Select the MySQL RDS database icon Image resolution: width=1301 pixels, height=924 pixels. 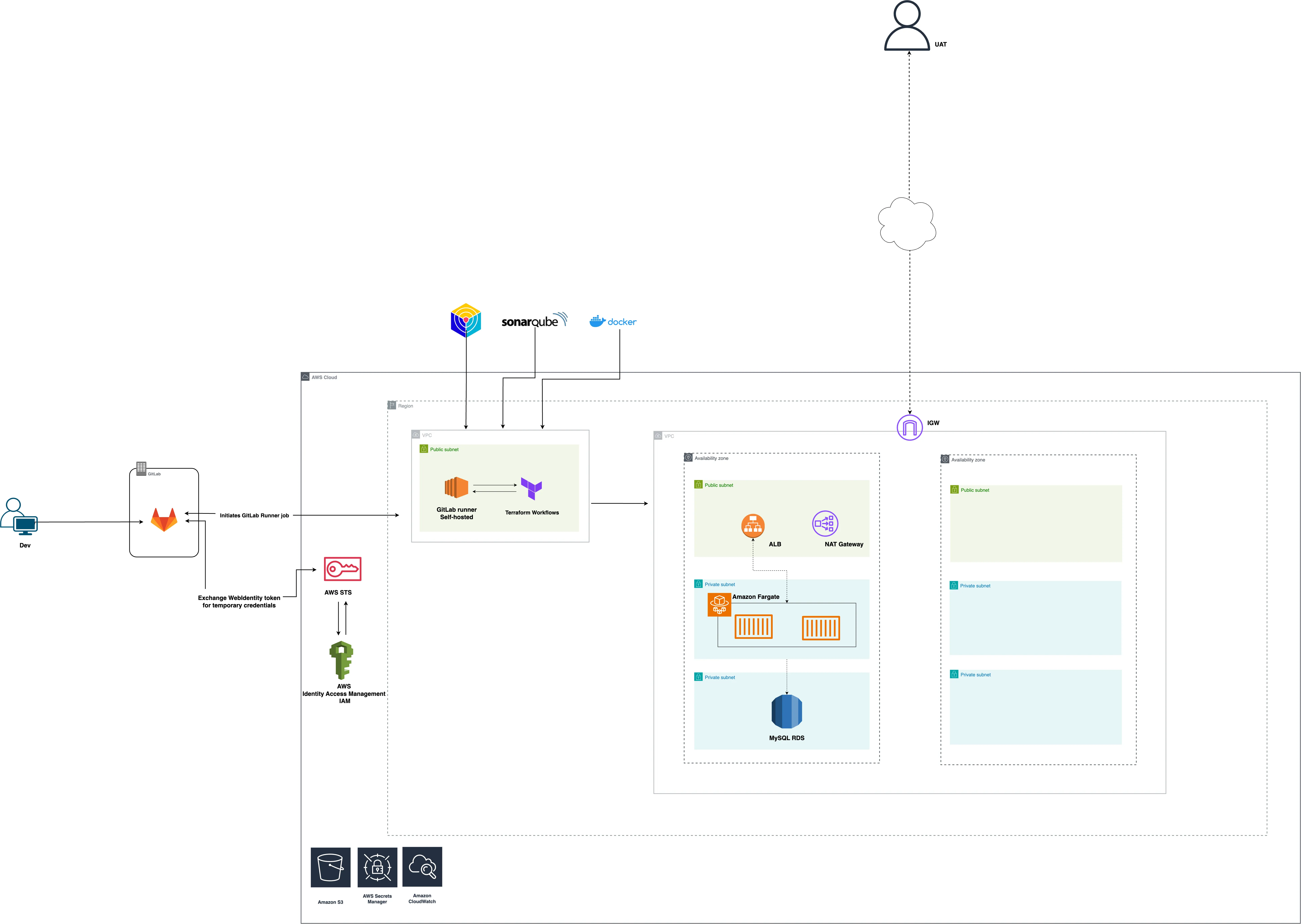(x=787, y=711)
